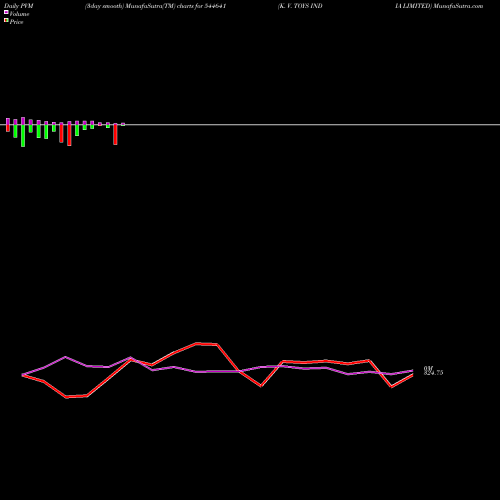Click the '(3day smooth) MunafaSutra(TM) charts for 544641' heading
The image size is (500, 500).
point(155,6)
